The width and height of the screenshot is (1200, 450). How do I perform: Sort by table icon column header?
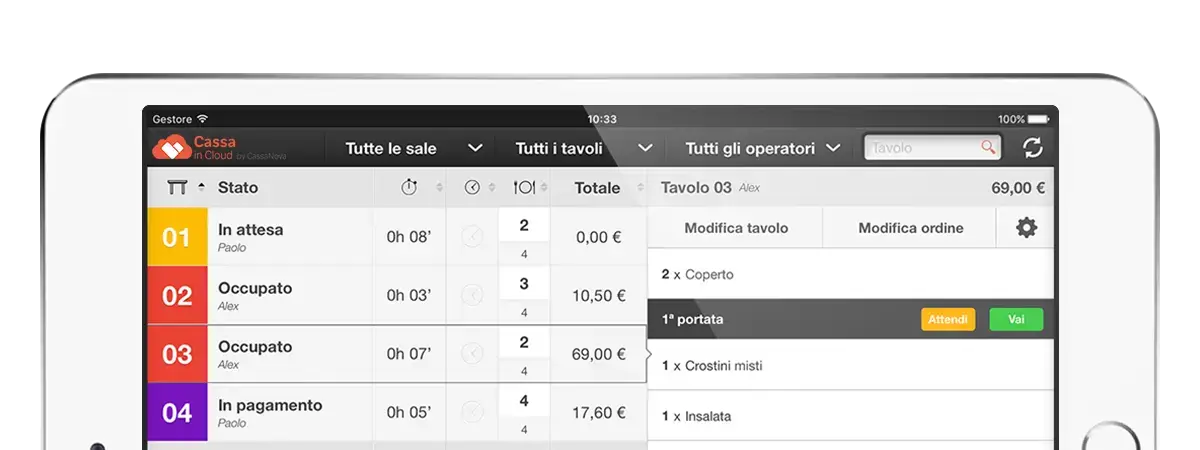point(178,187)
